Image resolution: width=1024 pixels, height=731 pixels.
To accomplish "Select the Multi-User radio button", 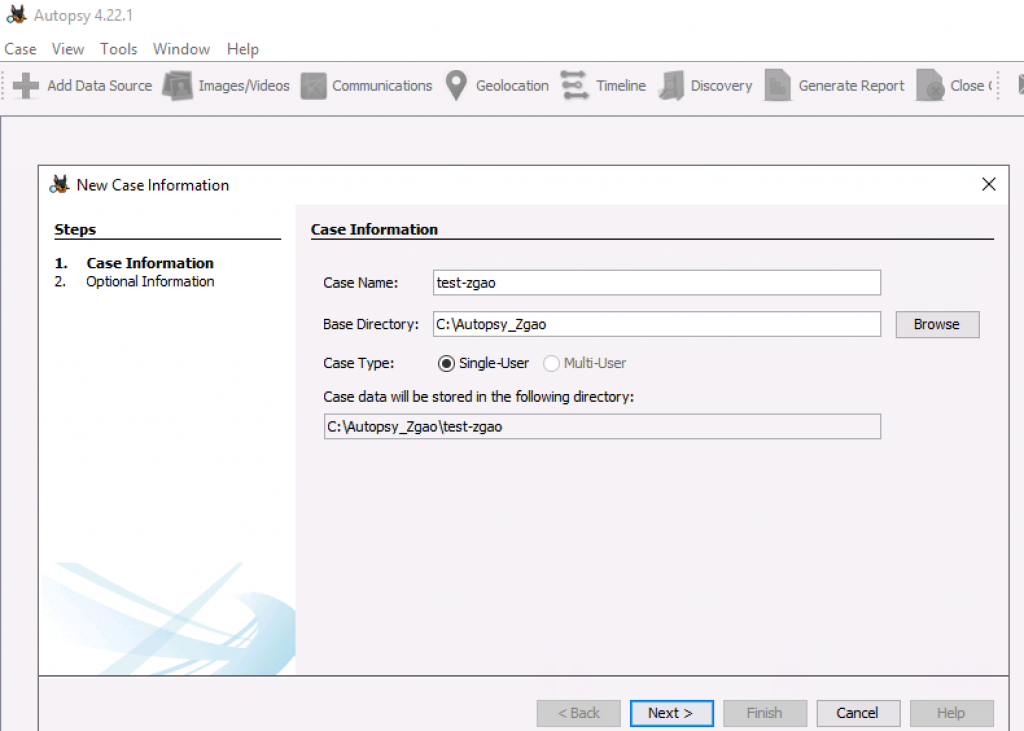I will pos(551,363).
